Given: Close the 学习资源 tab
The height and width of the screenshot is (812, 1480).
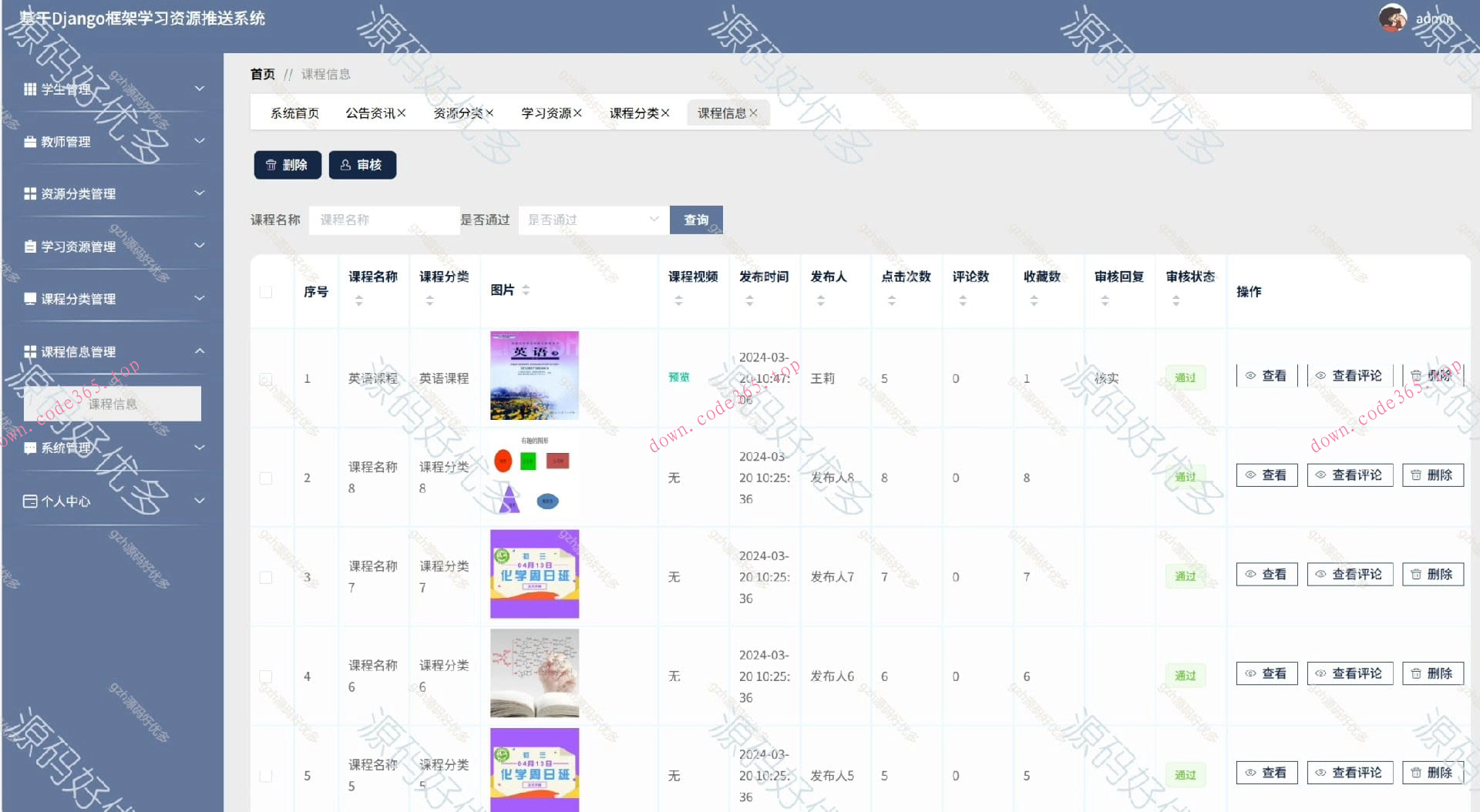Looking at the screenshot, I should (578, 112).
